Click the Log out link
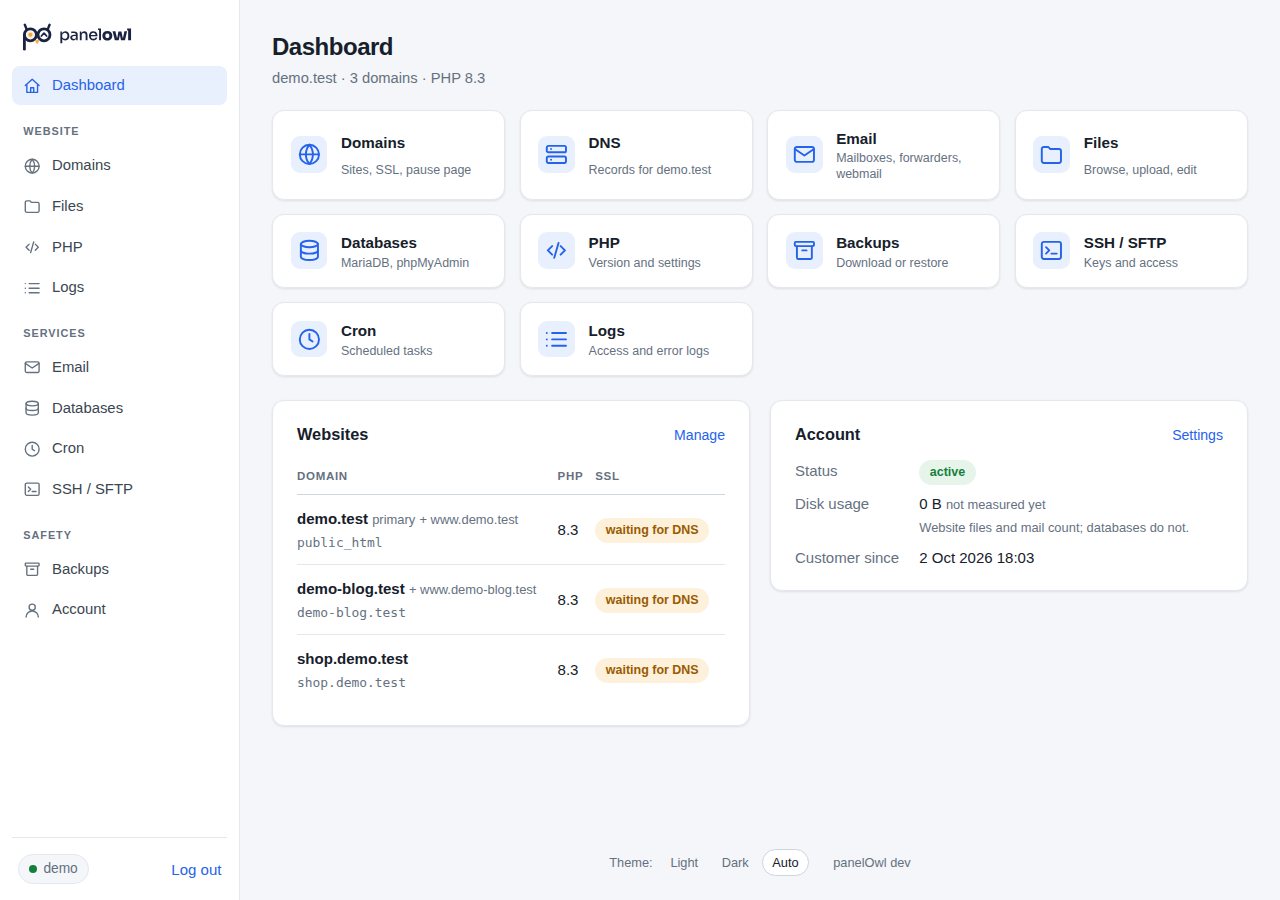Viewport: 1280px width, 900px height. tap(196, 870)
